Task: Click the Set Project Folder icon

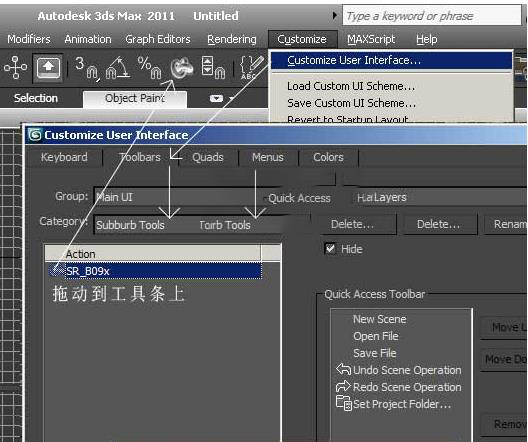Action: click(x=344, y=403)
